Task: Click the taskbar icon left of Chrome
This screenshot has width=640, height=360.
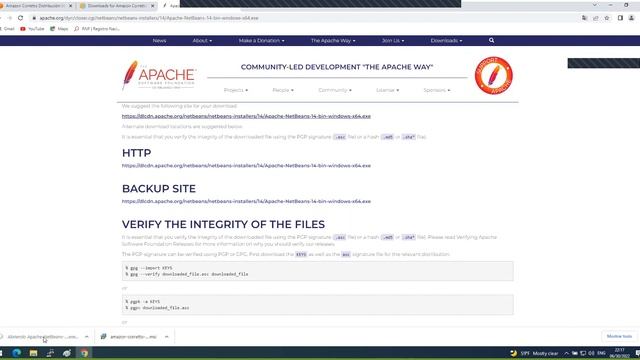Action: click(67, 353)
